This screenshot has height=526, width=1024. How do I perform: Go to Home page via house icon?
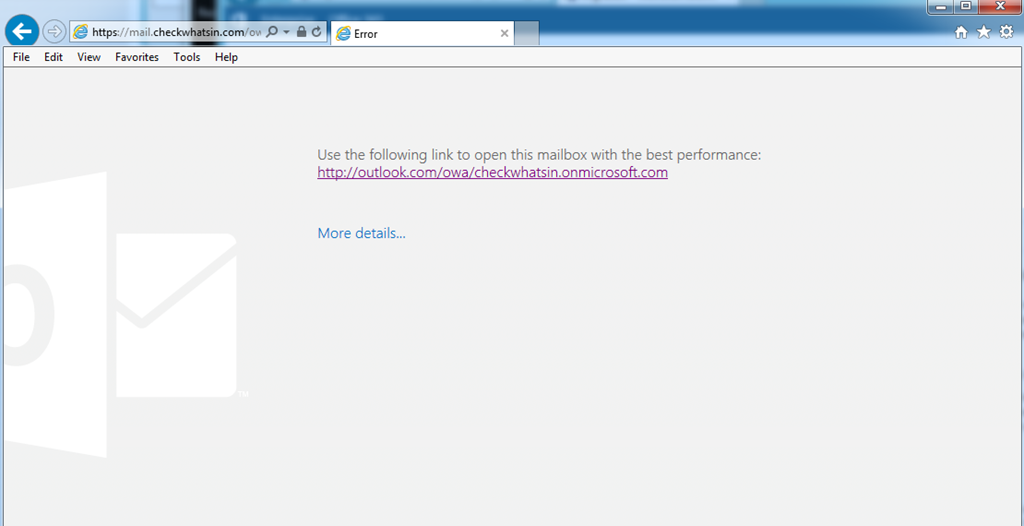click(961, 33)
